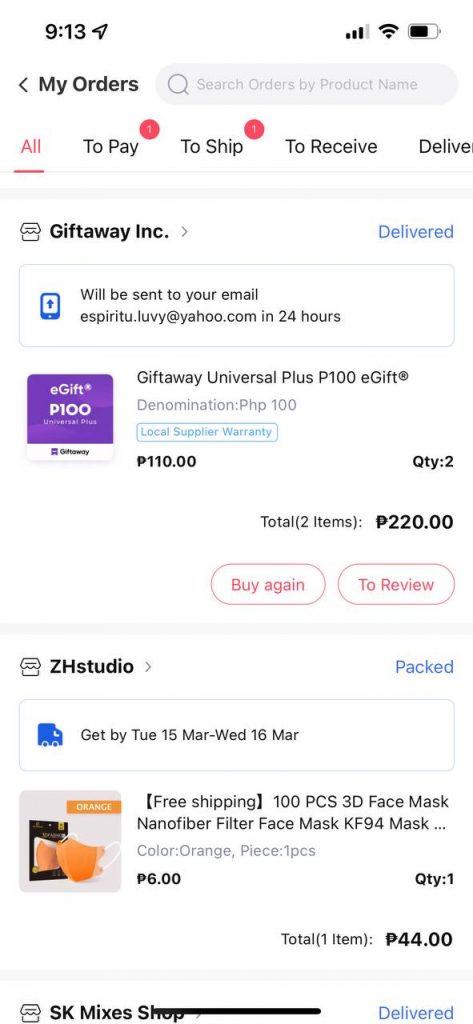Image resolution: width=473 pixels, height=1024 pixels.
Task: Open the orange face mask product thumbnail
Action: pyautogui.click(x=70, y=841)
